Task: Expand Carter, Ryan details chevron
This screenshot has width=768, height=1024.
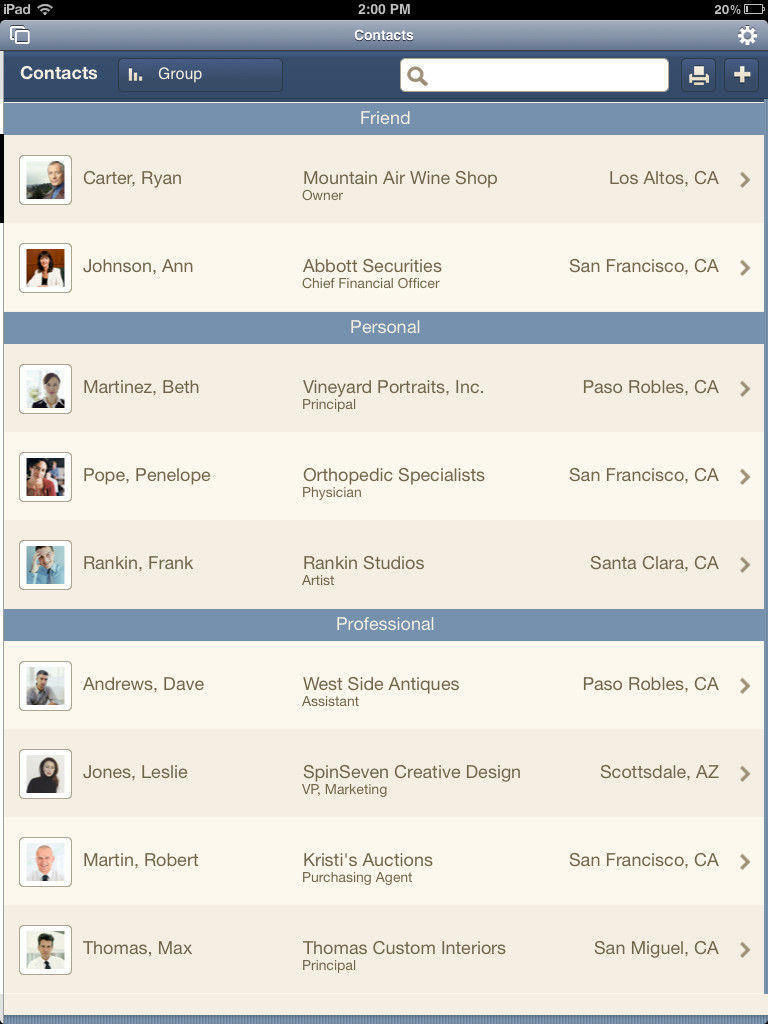Action: pyautogui.click(x=744, y=180)
